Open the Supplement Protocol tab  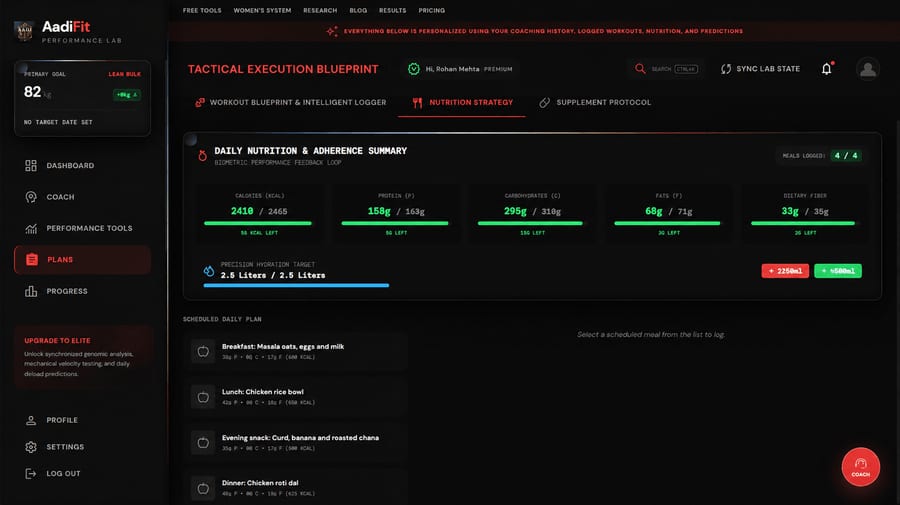click(x=595, y=103)
